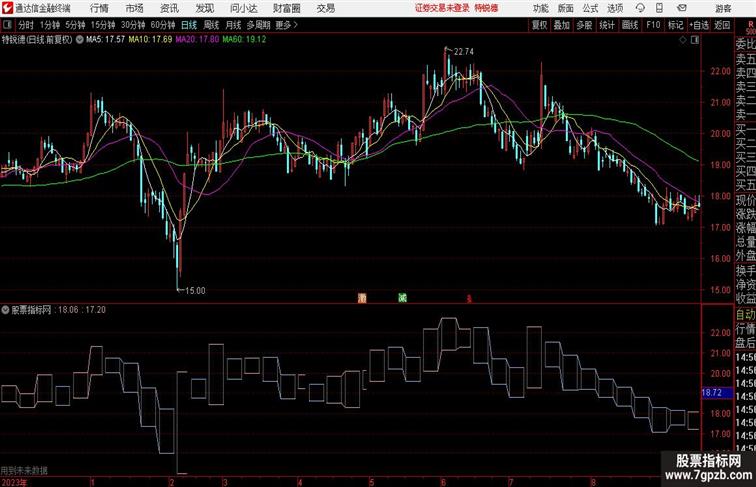Click the orange event marker below chart

(x=362, y=298)
